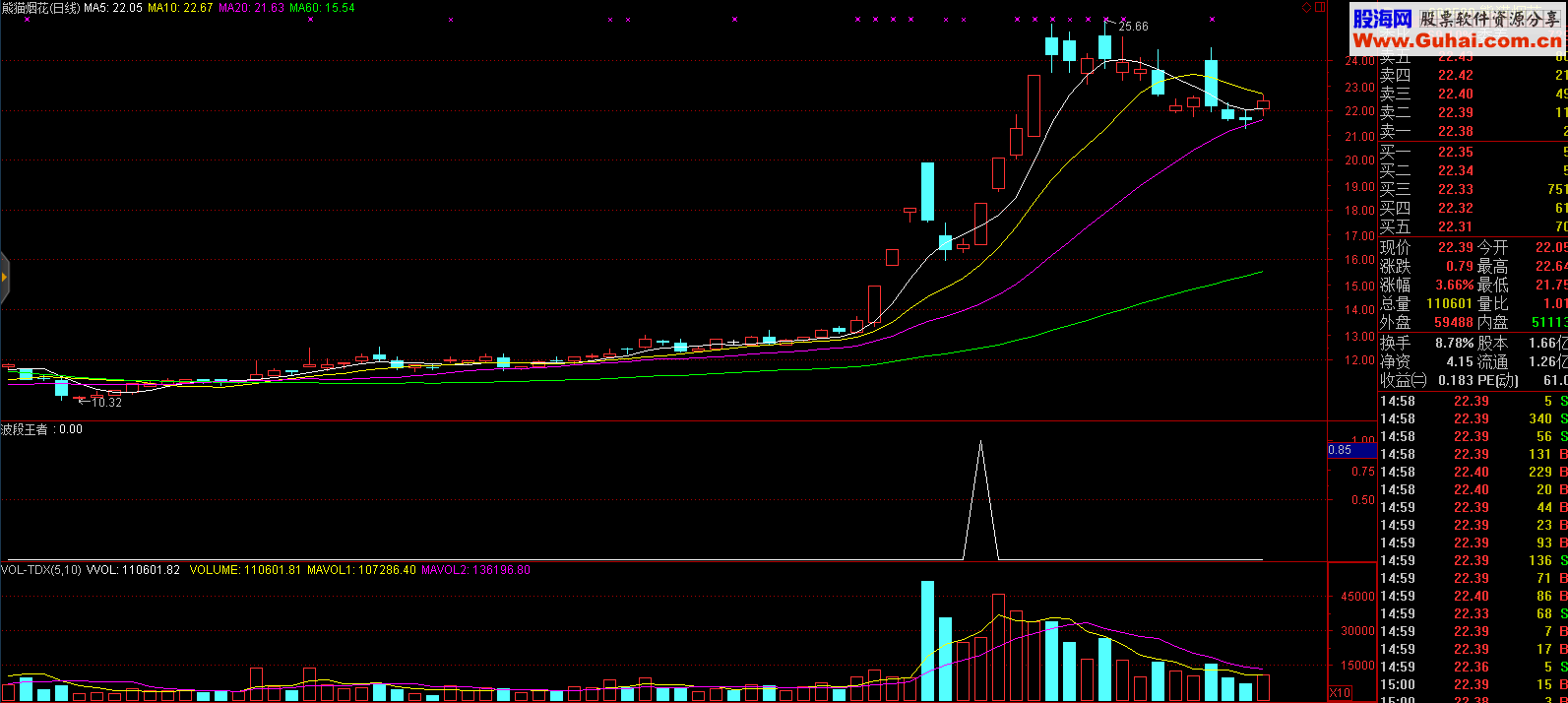This screenshot has height=703, width=1568.
Task: Click the 换手 turnover value 8.78%
Action: (x=1455, y=344)
